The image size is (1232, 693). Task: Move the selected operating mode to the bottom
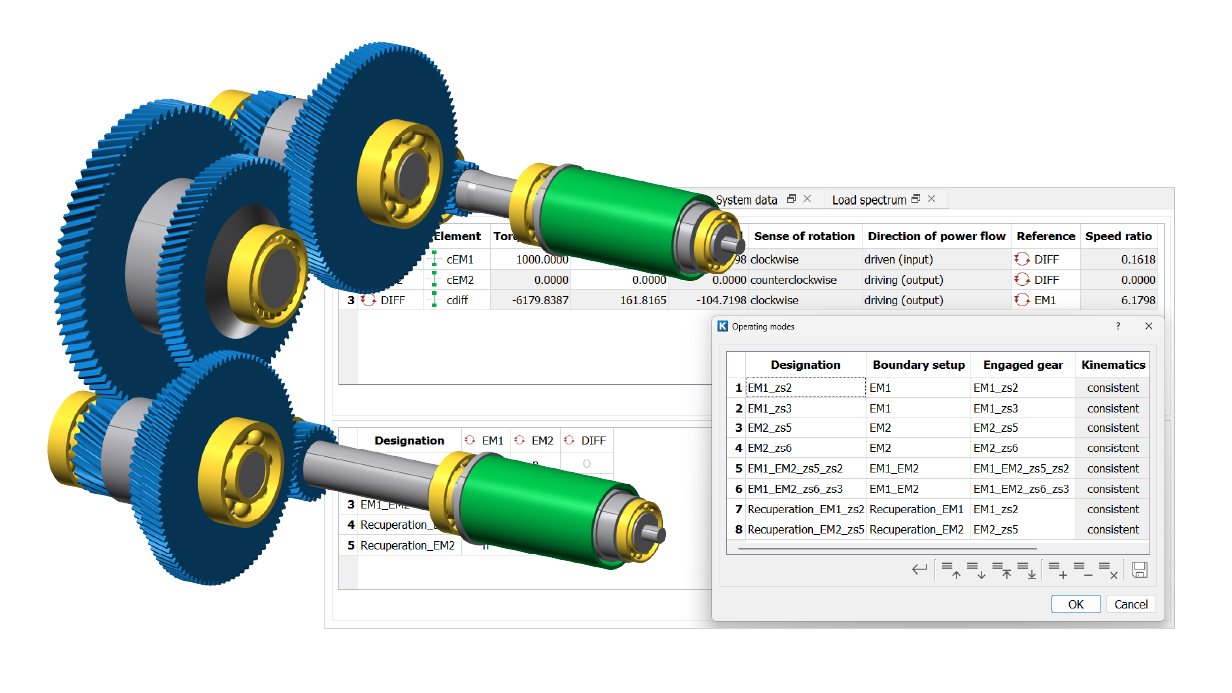1027,570
